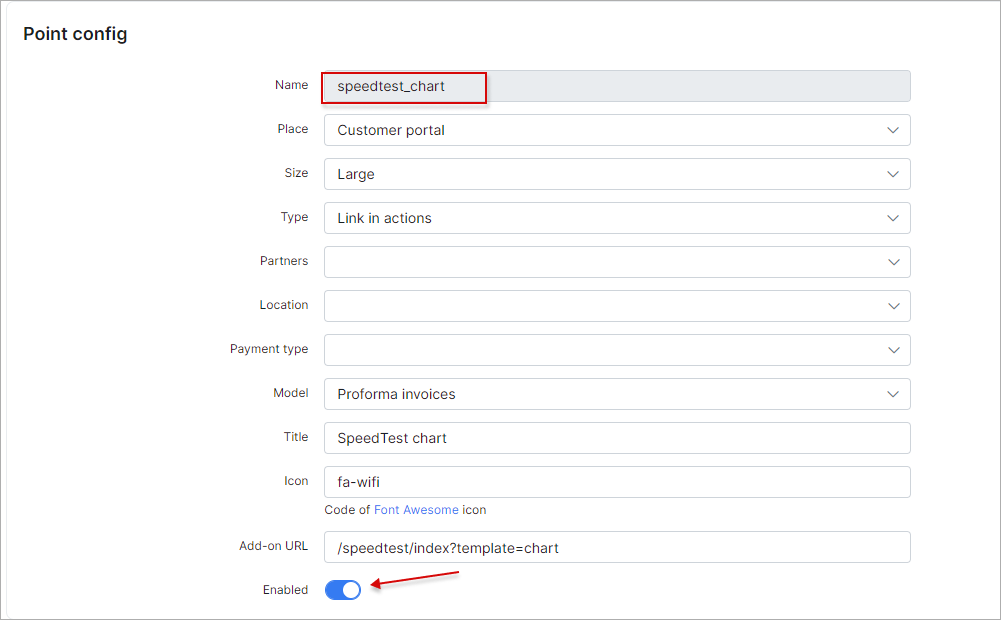Open the empty Partners dropdown
This screenshot has height=620, width=1001.
[617, 262]
